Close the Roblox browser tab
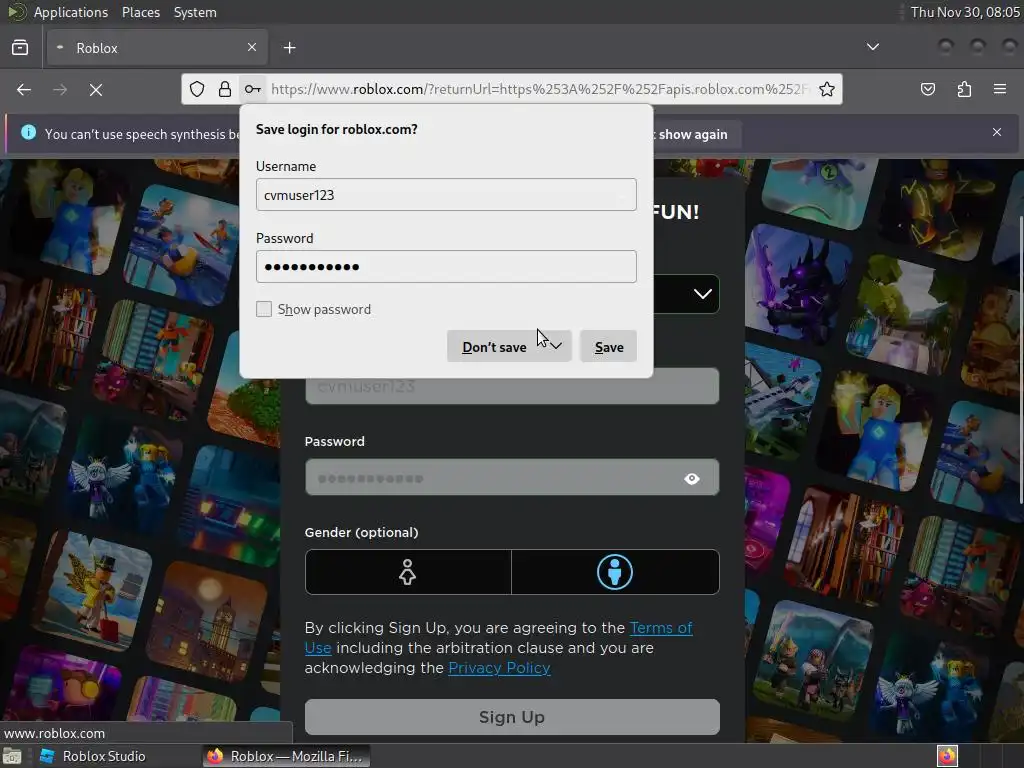Viewport: 1024px width, 768px height. [x=251, y=47]
